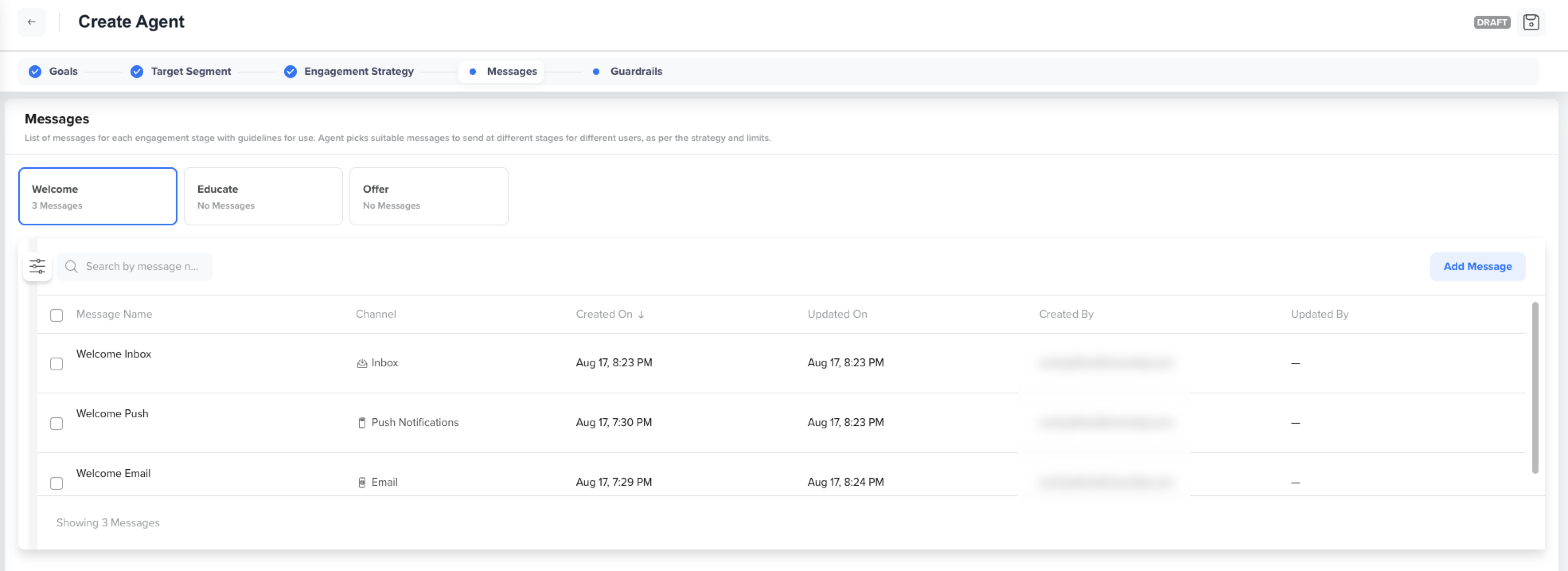The height and width of the screenshot is (571, 1568).
Task: Click the Updated On column header
Action: tap(837, 314)
